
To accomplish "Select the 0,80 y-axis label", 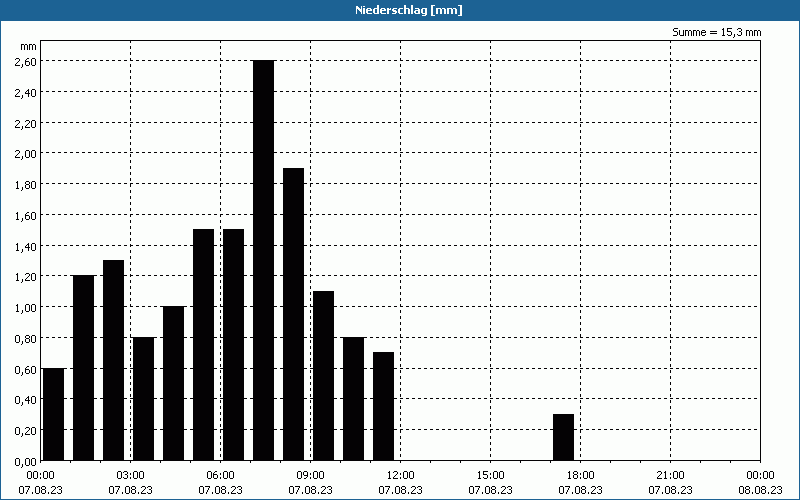I will click(x=26, y=338).
